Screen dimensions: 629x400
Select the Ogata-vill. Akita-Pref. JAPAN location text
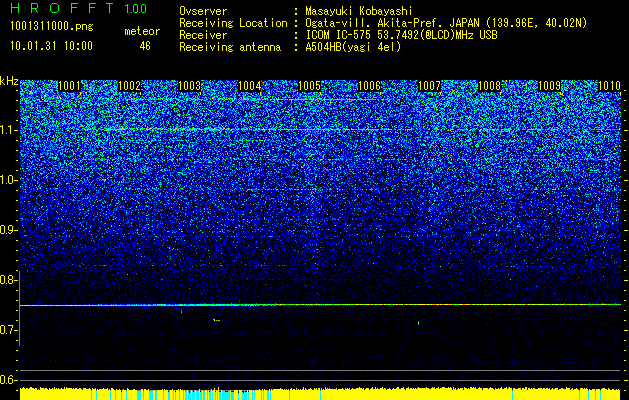pos(446,23)
